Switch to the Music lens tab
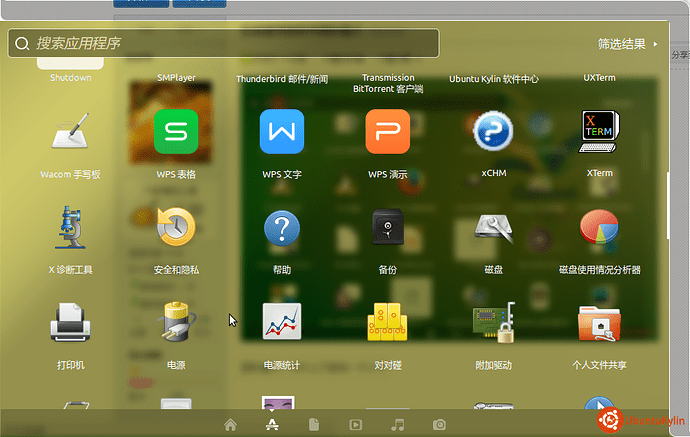Screen dimensions: 690x437 point(398,425)
